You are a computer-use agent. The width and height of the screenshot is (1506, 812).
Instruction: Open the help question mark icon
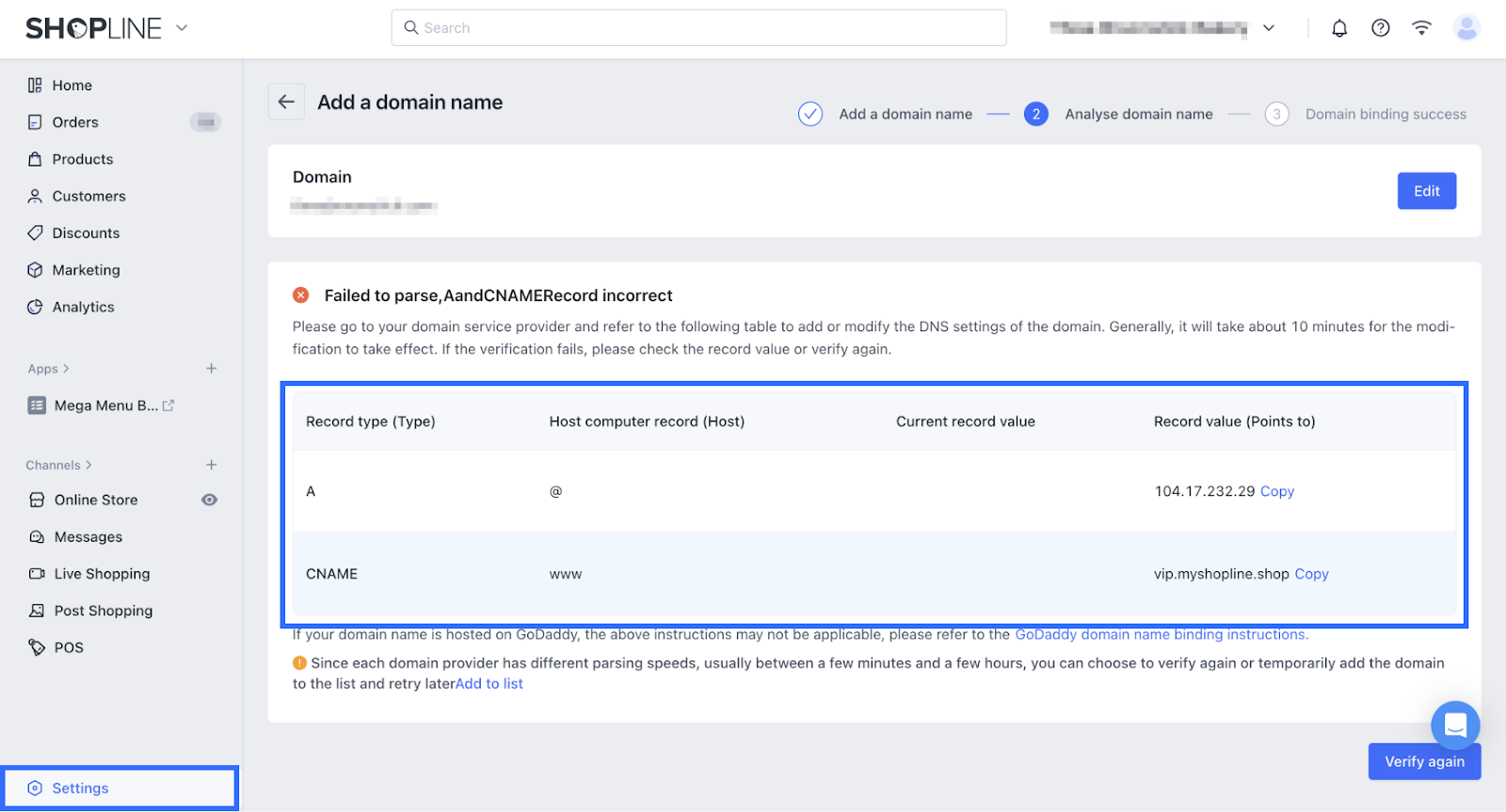[x=1381, y=28]
